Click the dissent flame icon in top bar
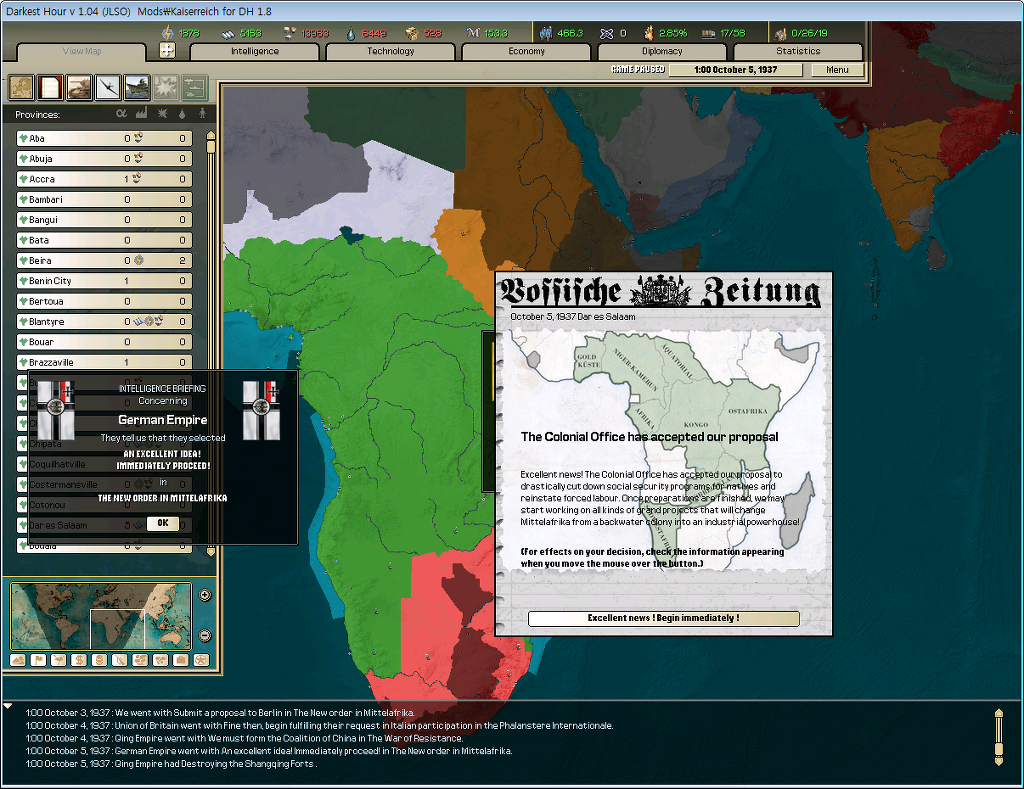The width and height of the screenshot is (1024, 789). point(648,33)
